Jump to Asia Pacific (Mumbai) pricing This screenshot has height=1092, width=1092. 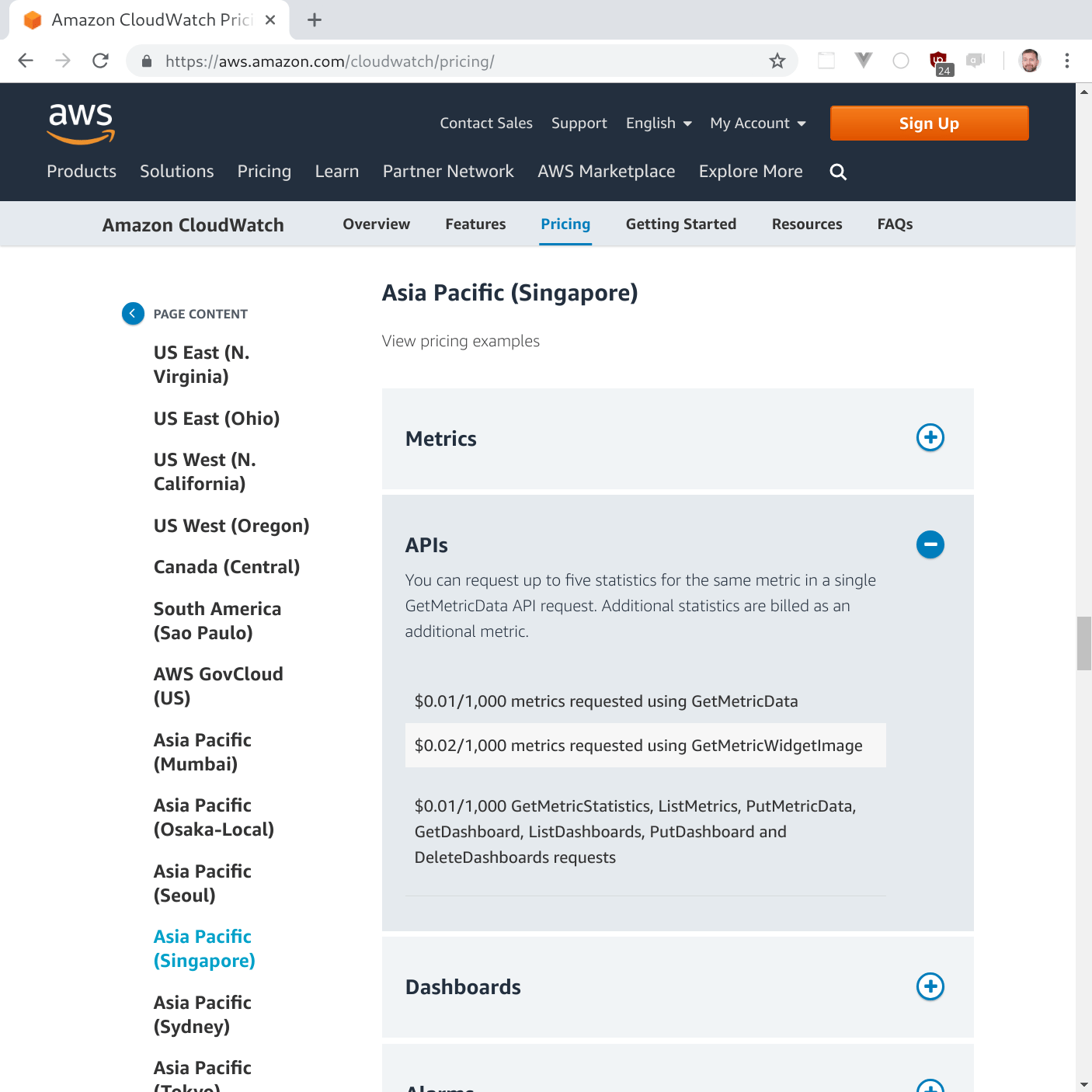pyautogui.click(x=203, y=752)
